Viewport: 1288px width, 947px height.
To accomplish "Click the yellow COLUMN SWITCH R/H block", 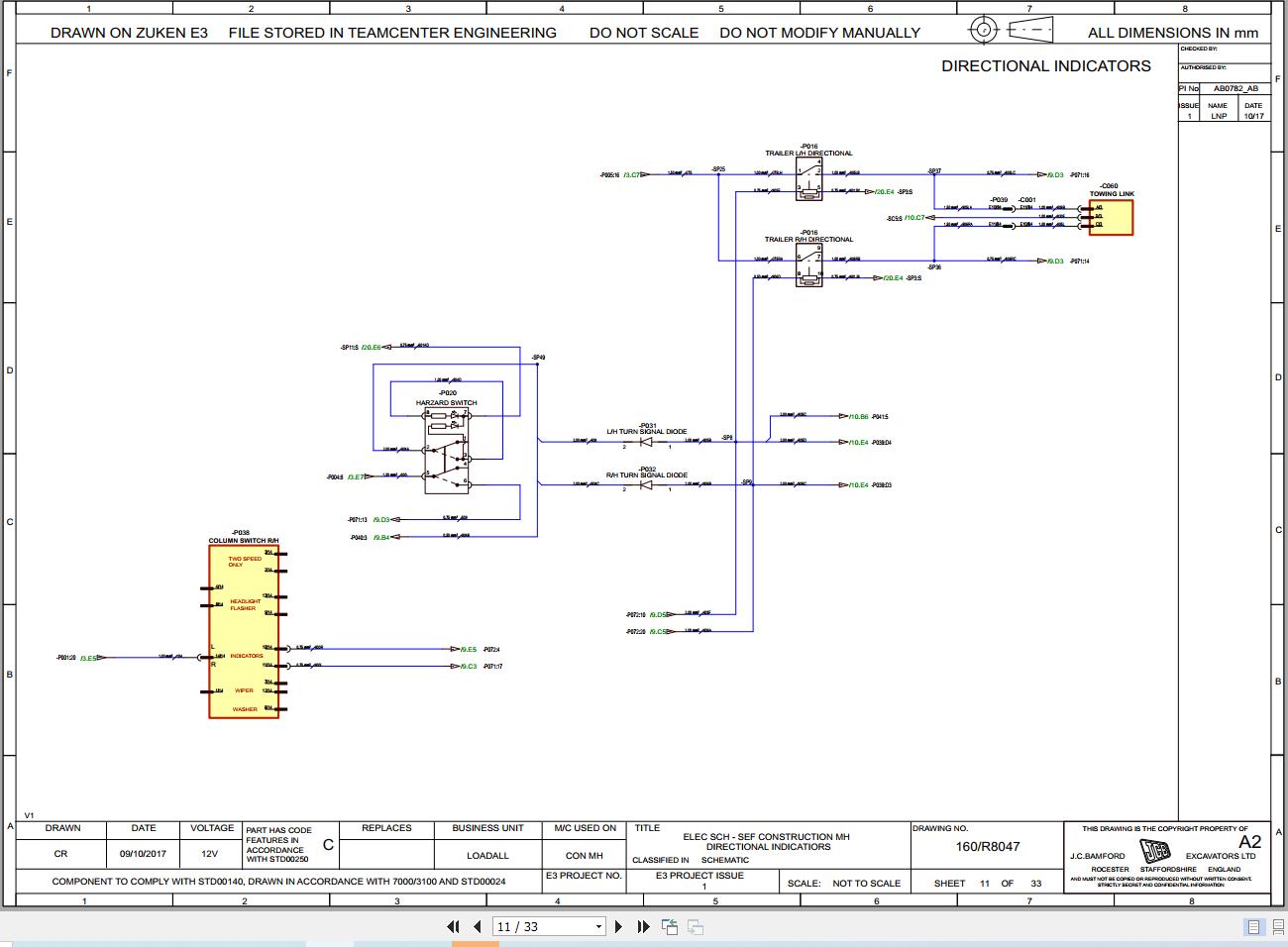I will click(x=244, y=629).
